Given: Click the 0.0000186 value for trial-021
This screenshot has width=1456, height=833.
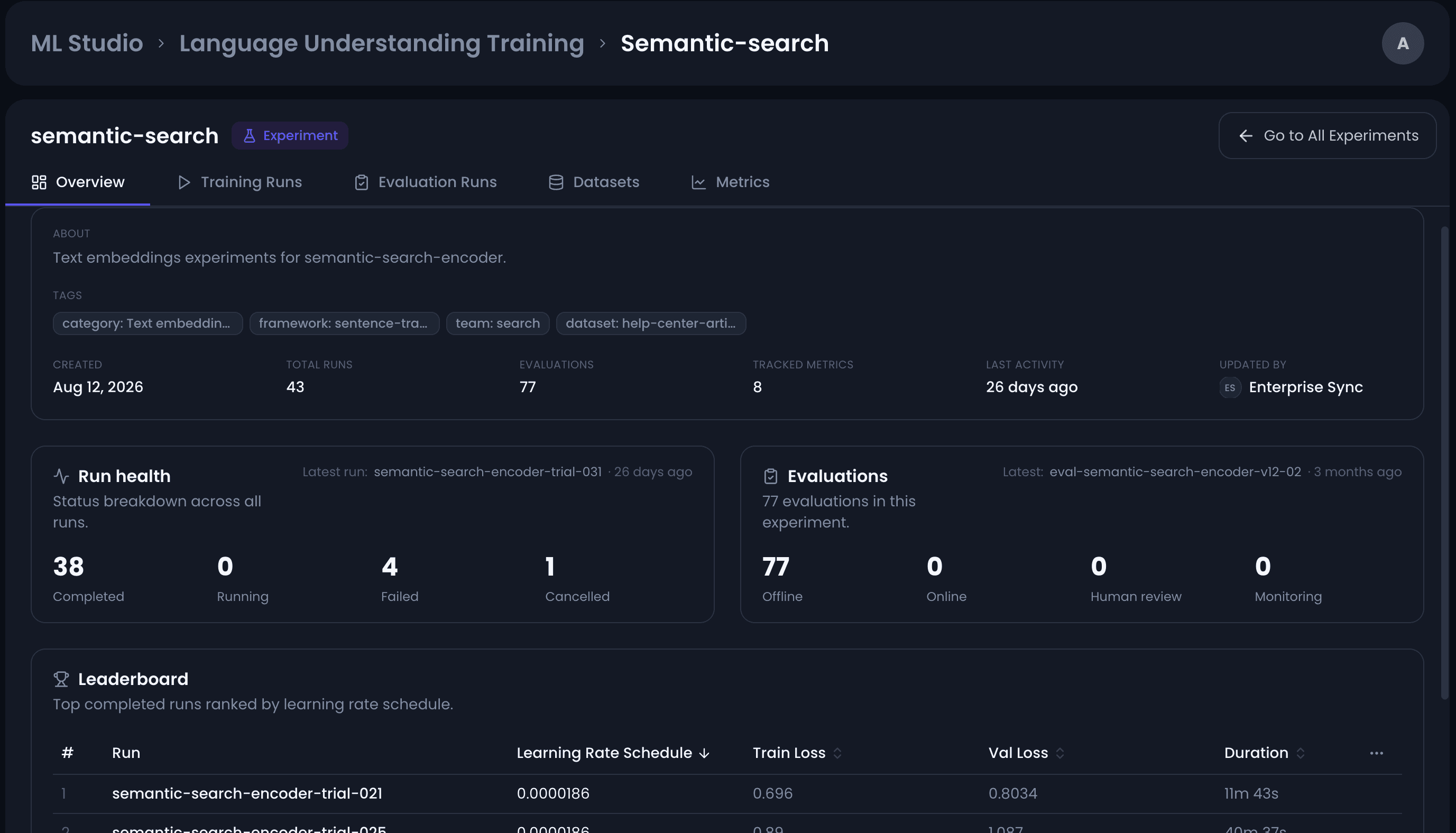Looking at the screenshot, I should (552, 793).
